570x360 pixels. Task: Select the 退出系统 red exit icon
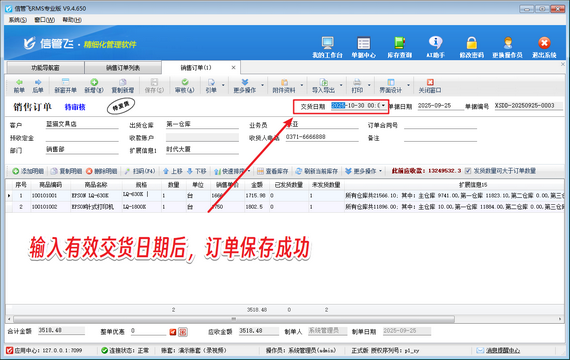[x=544, y=47]
